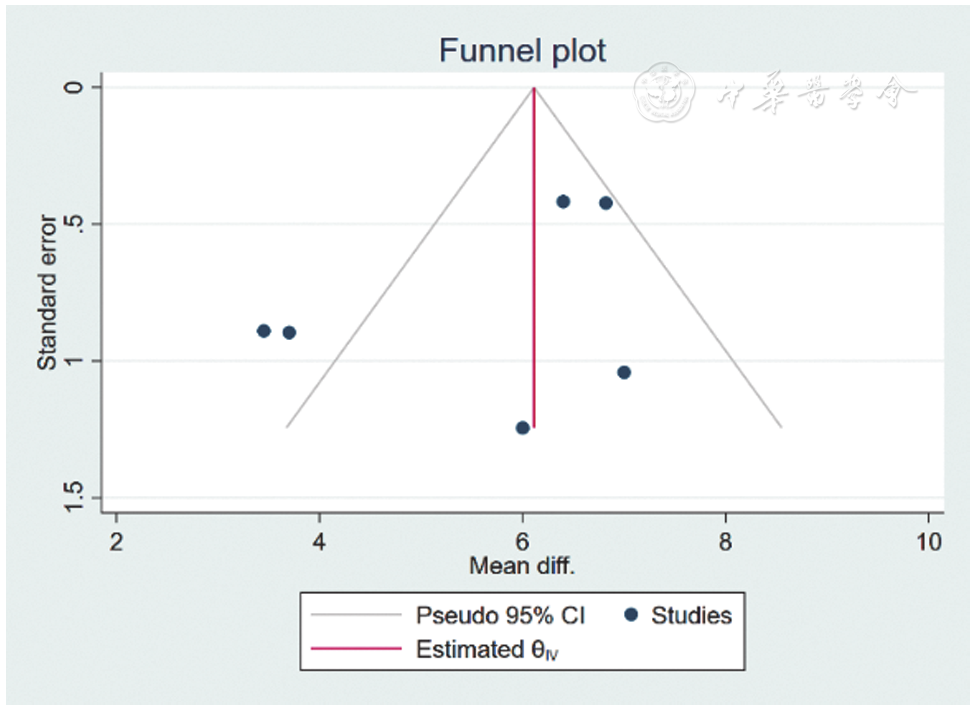Viewport: 975px width, 706px height.
Task: Click the leftmost study point on plot
Action: tap(264, 331)
